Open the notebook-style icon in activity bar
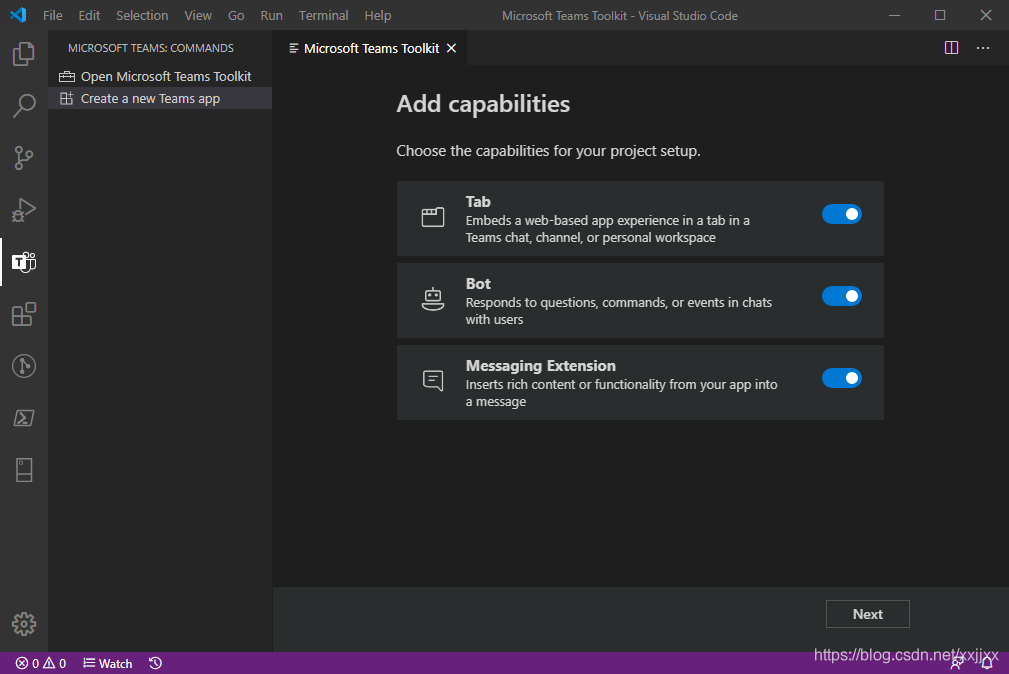1009x674 pixels. pos(24,470)
